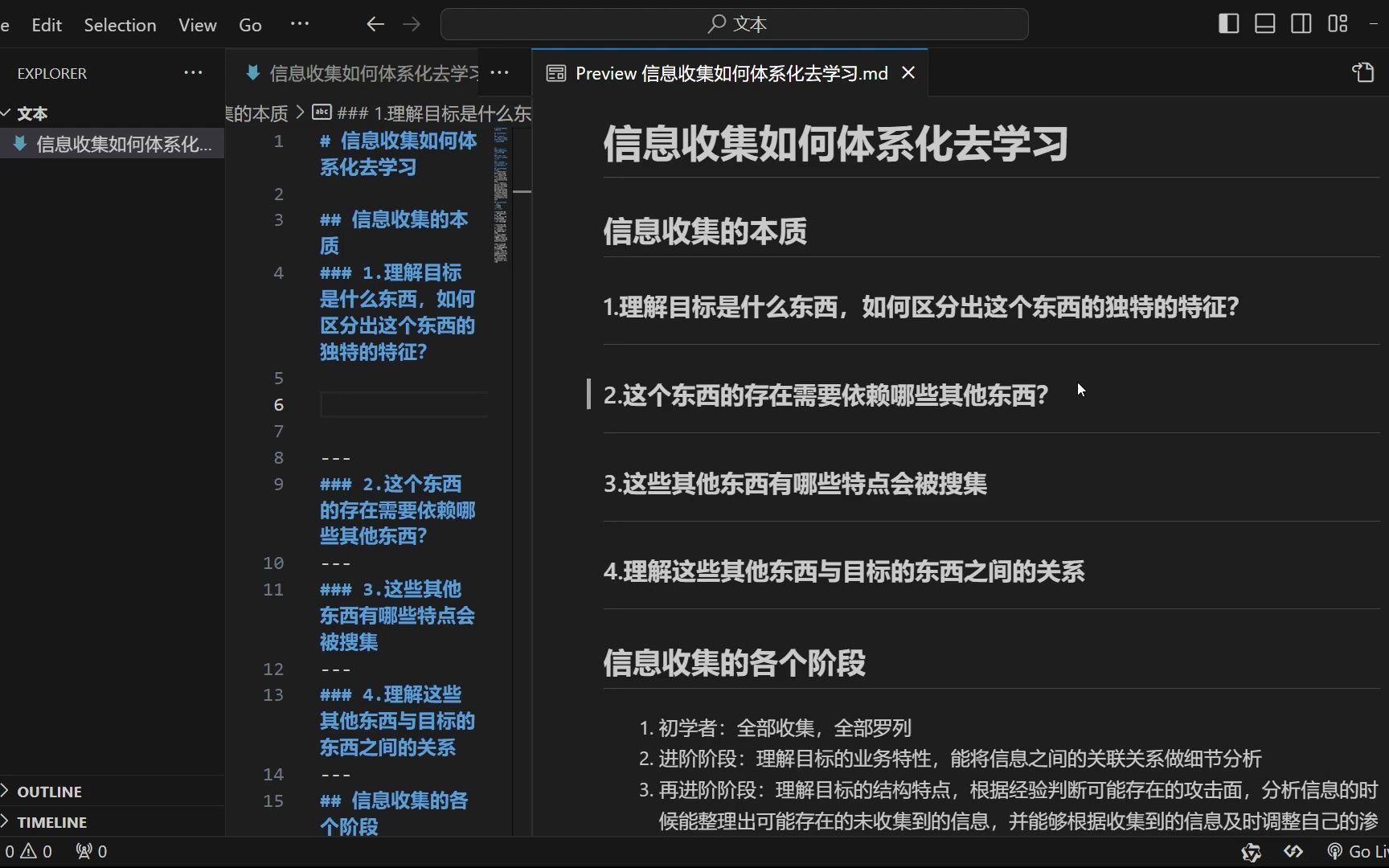The image size is (1389, 868).
Task: Click preview title 信息收集如何体系化去学习
Action: [836, 144]
